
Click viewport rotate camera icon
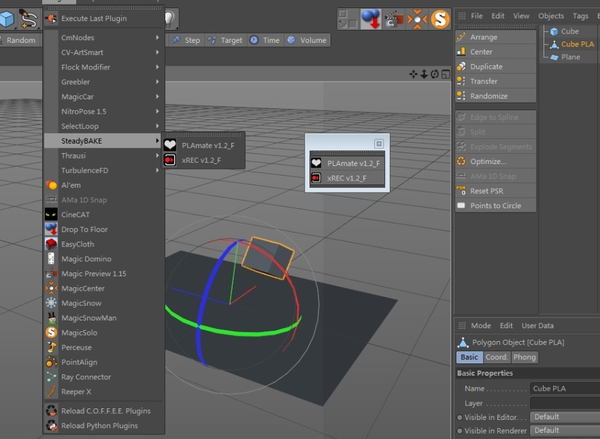(x=433, y=75)
